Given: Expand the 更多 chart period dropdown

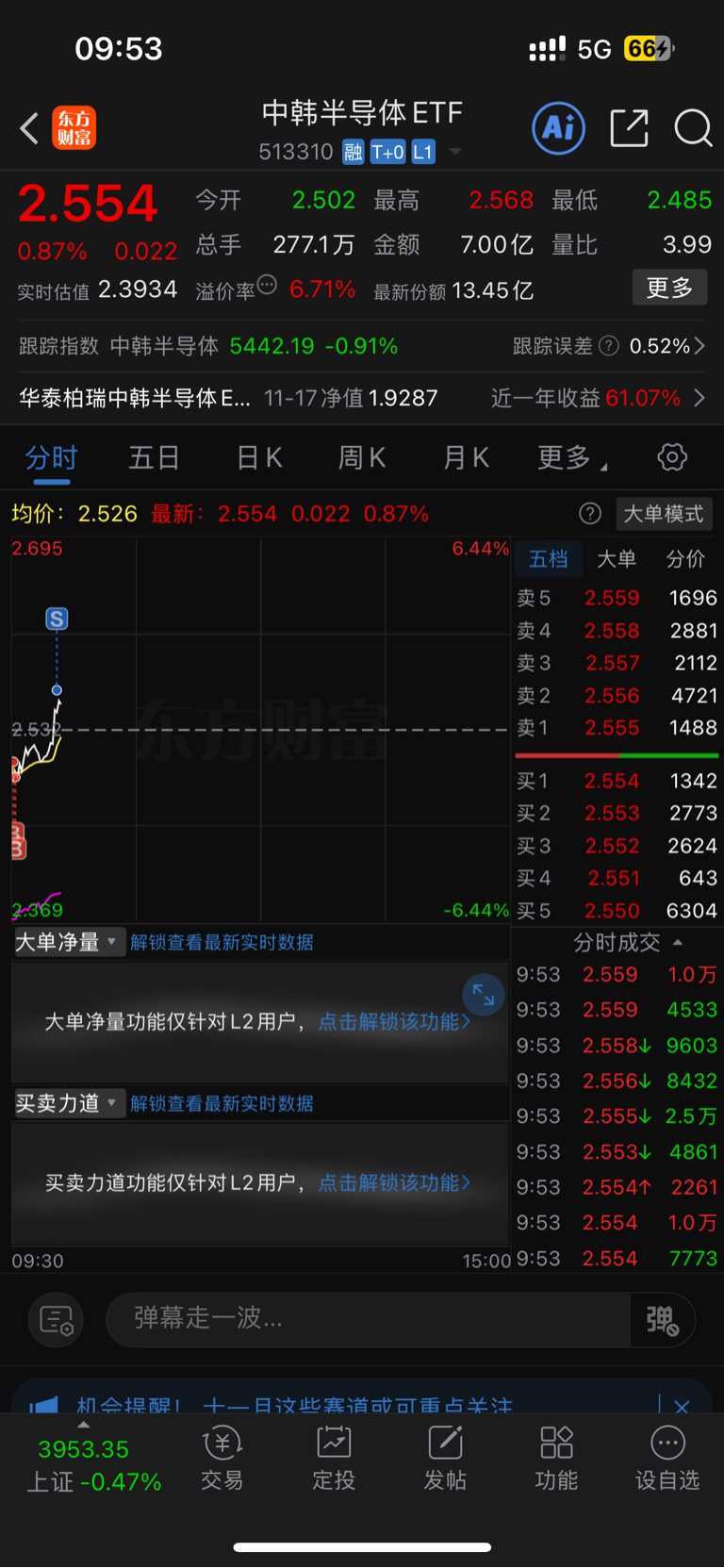Looking at the screenshot, I should click(x=572, y=458).
